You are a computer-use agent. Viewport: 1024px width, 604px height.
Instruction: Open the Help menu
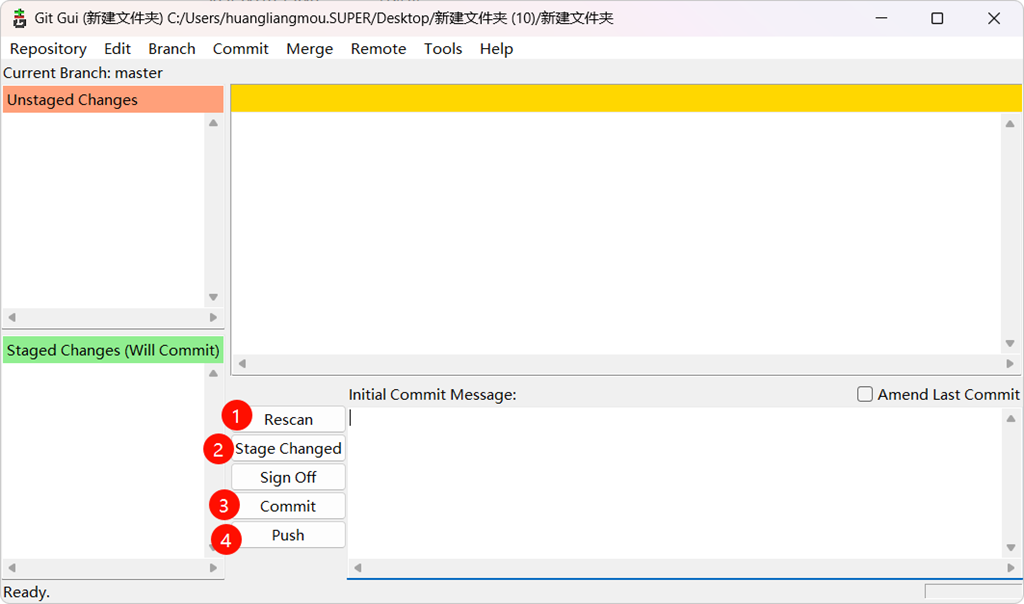[496, 49]
